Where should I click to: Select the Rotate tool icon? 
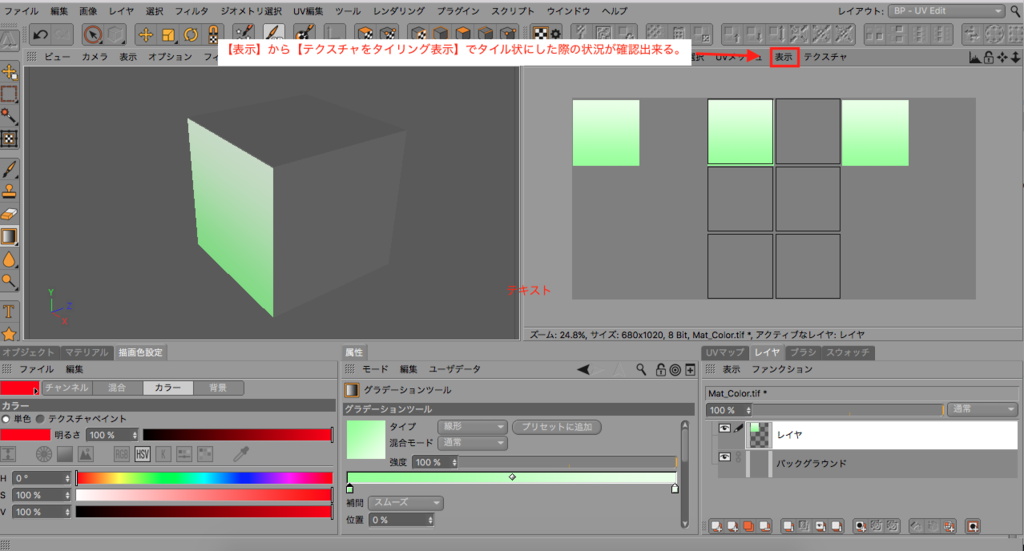pyautogui.click(x=191, y=34)
